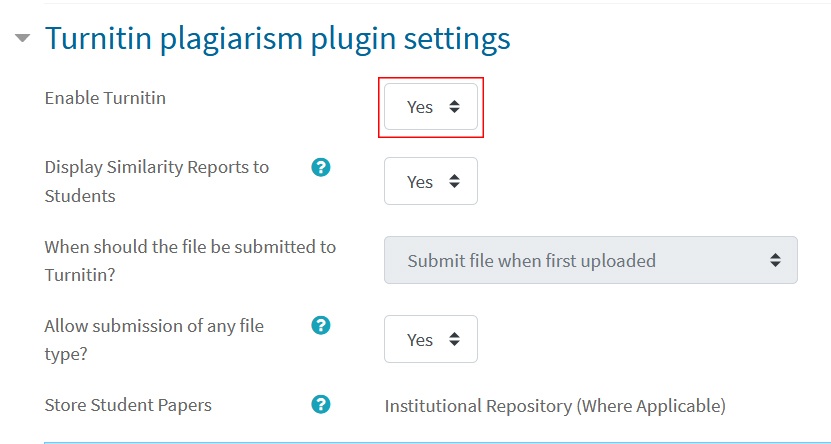
Task: Click the Yes value beside Allow submission of any file type
Action: [420, 340]
